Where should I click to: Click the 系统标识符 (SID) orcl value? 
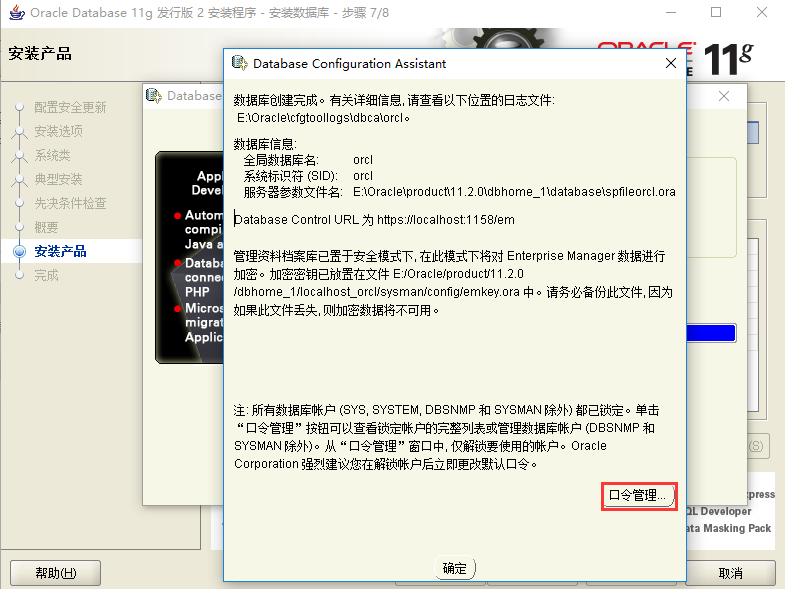click(x=363, y=176)
